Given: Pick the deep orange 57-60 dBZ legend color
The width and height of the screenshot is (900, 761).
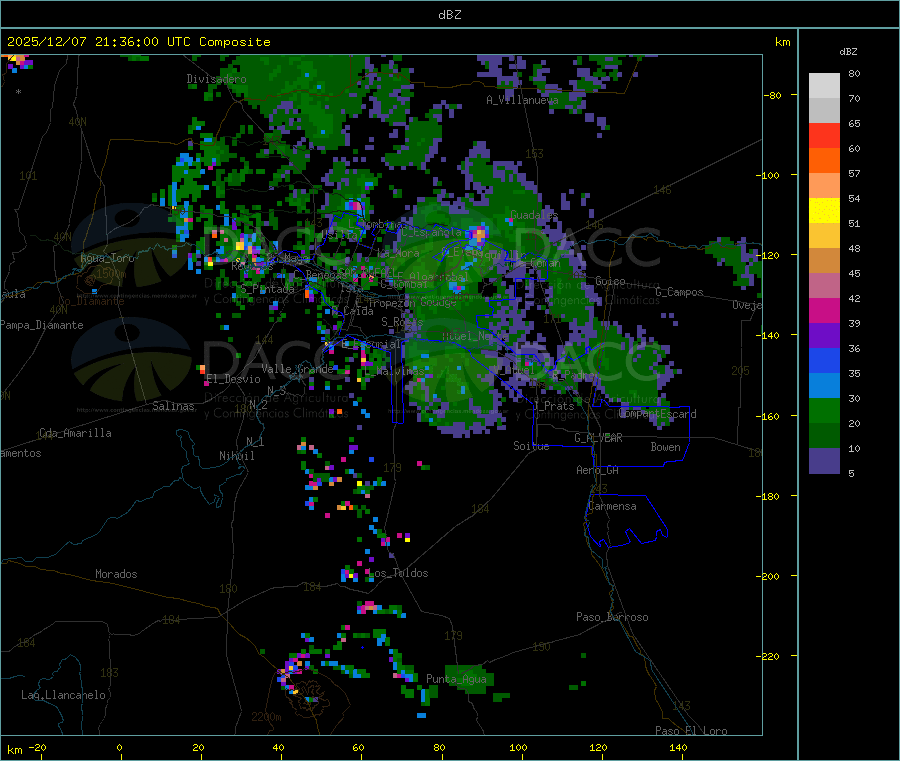Looking at the screenshot, I should tap(824, 161).
